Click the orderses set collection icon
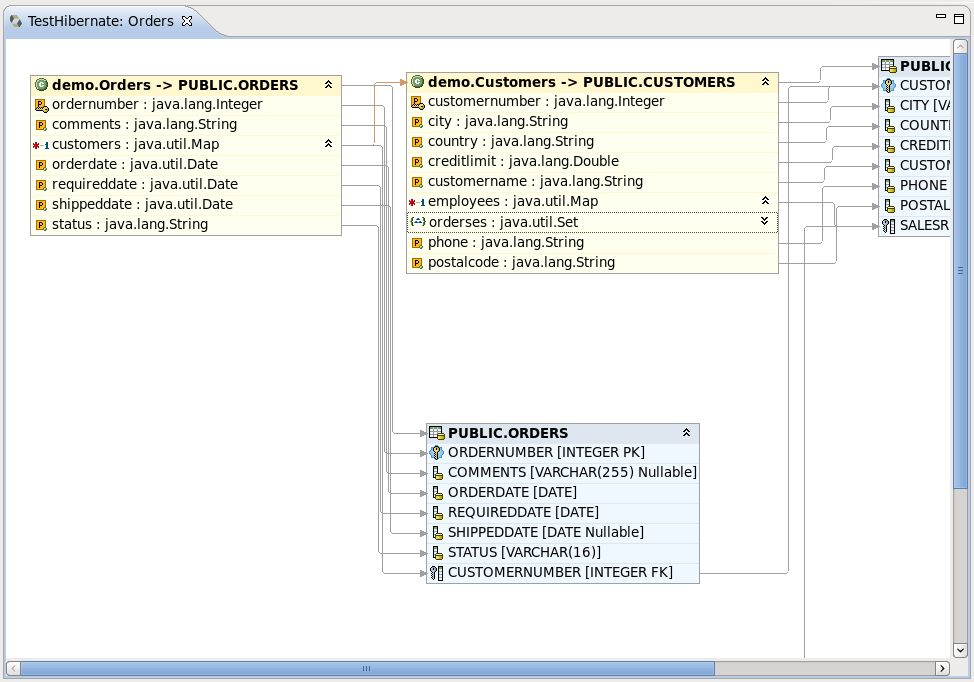This screenshot has width=974, height=682. coord(418,222)
